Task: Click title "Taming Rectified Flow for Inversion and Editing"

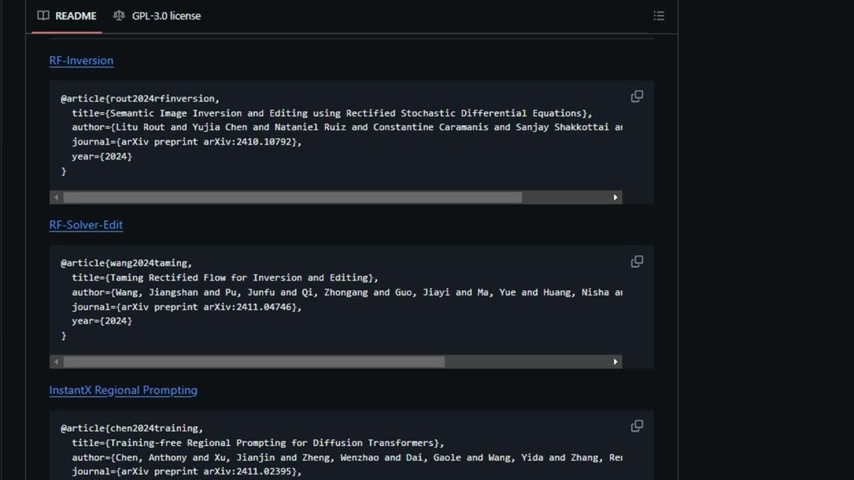Action: [x=239, y=278]
